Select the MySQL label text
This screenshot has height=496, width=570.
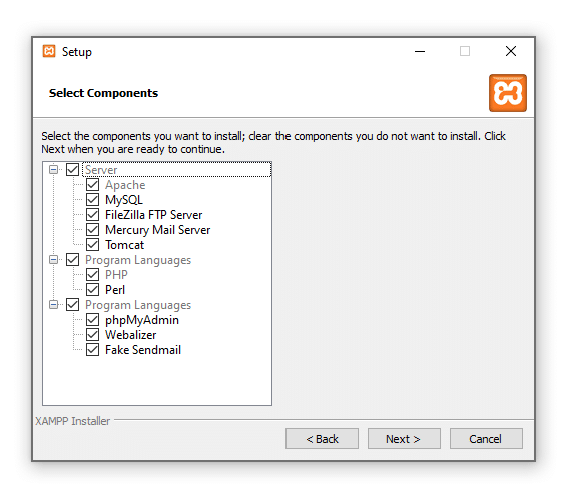(124, 200)
